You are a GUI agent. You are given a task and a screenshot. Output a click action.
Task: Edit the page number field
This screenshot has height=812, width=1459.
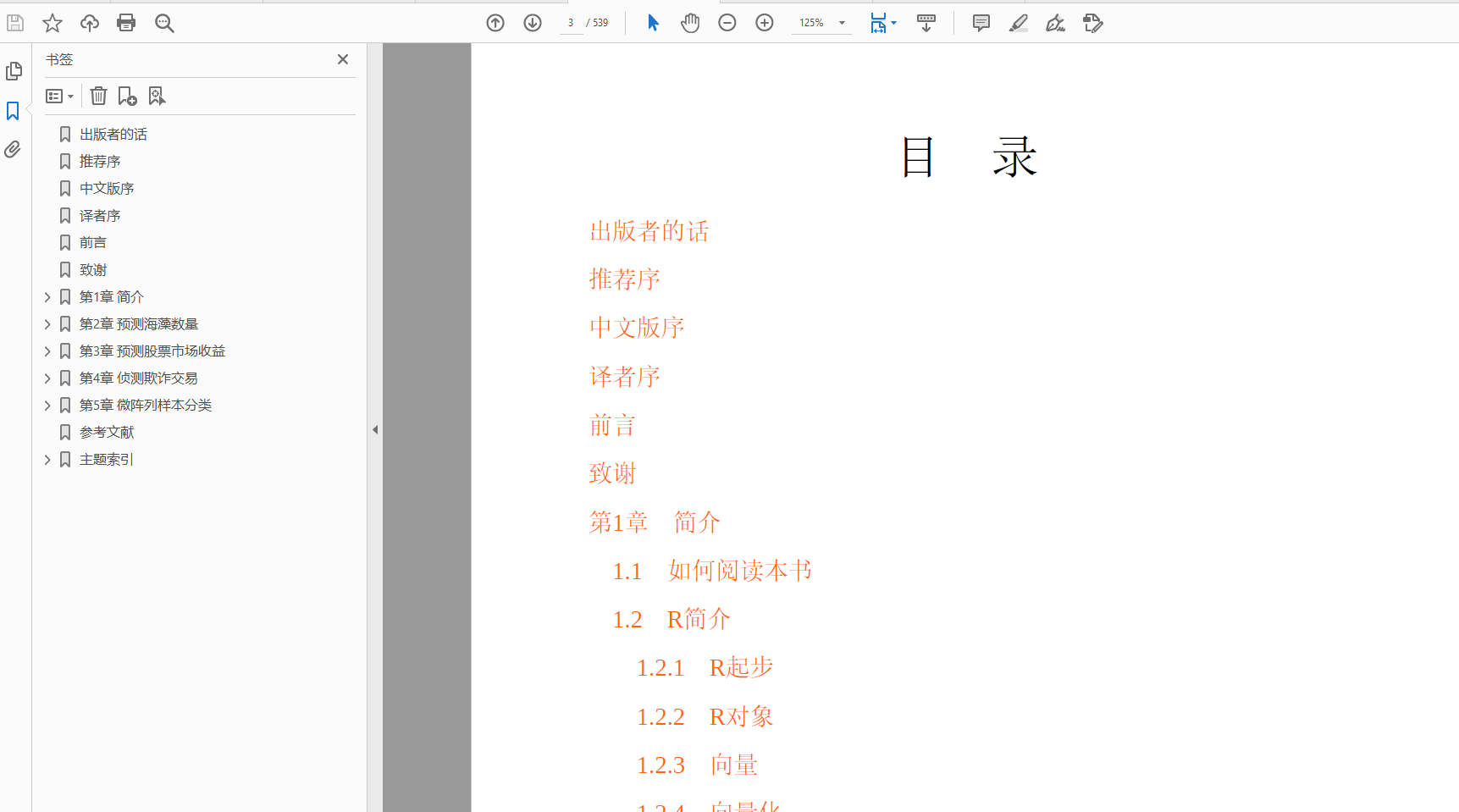570,23
